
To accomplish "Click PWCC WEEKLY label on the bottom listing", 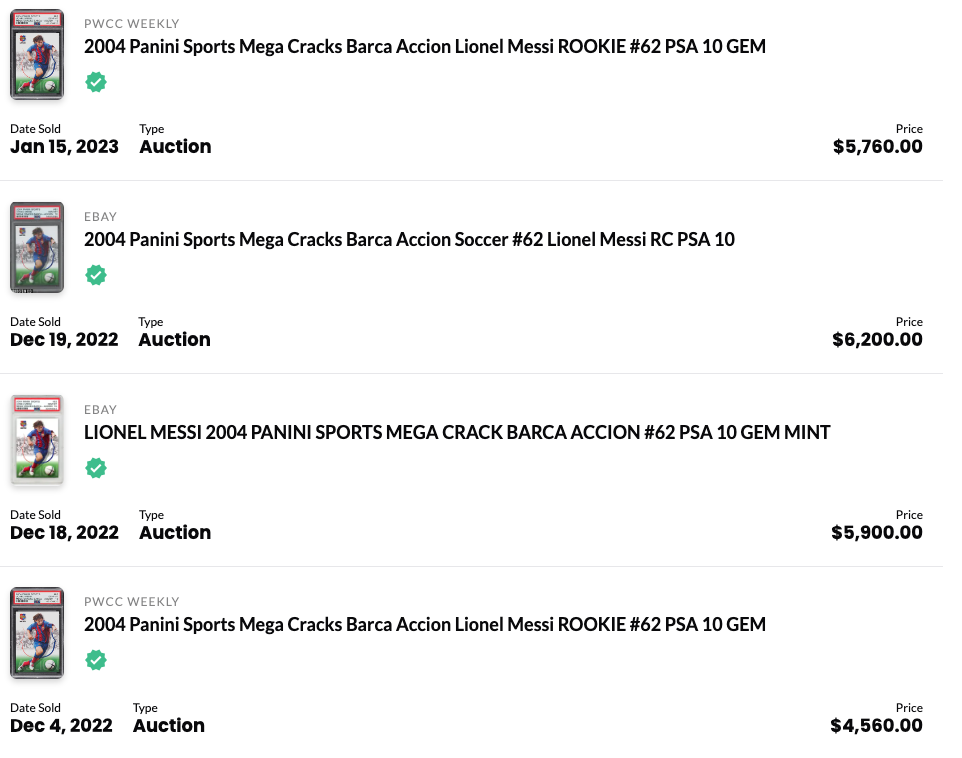I will [132, 602].
